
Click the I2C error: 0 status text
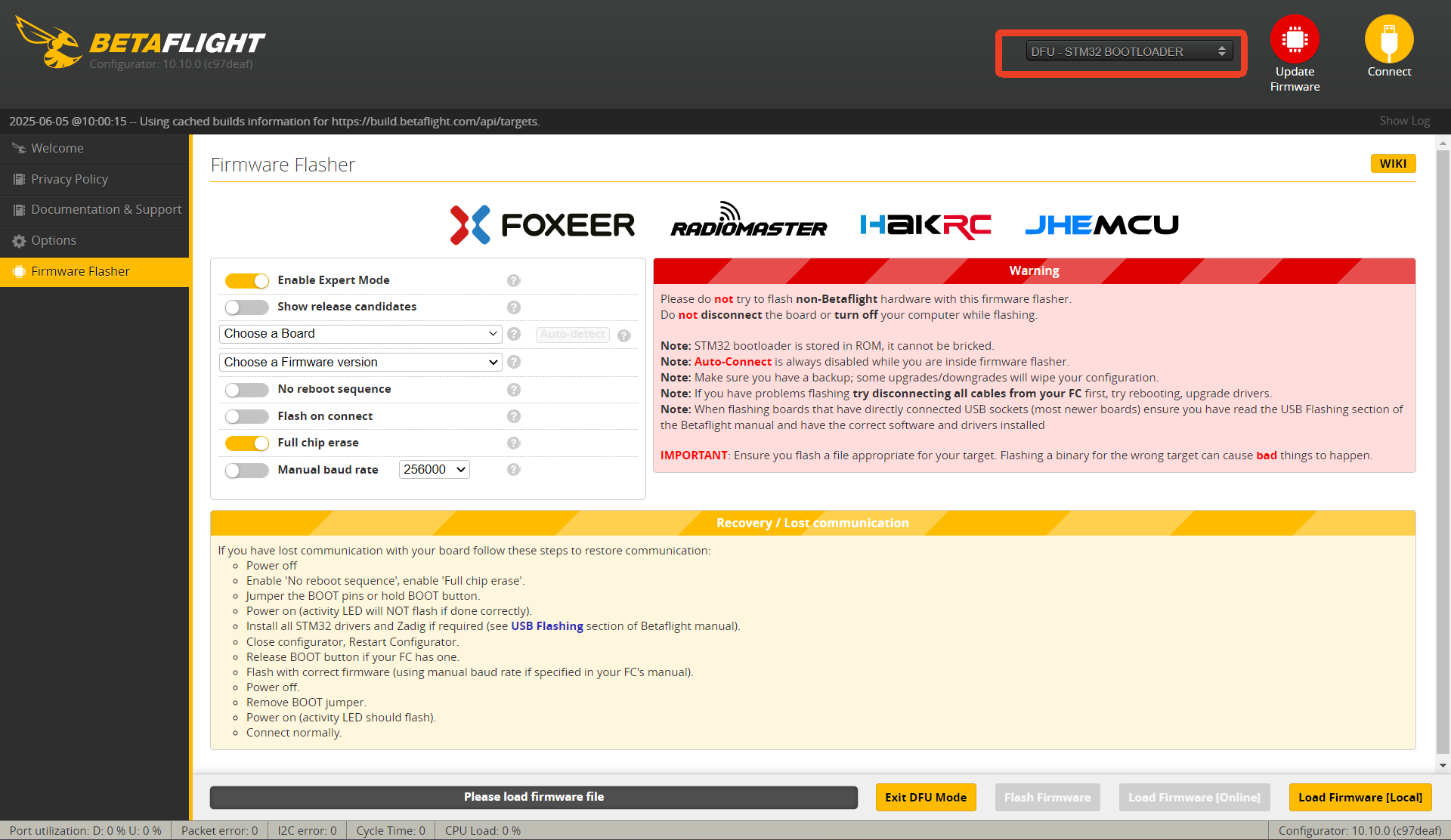307,831
